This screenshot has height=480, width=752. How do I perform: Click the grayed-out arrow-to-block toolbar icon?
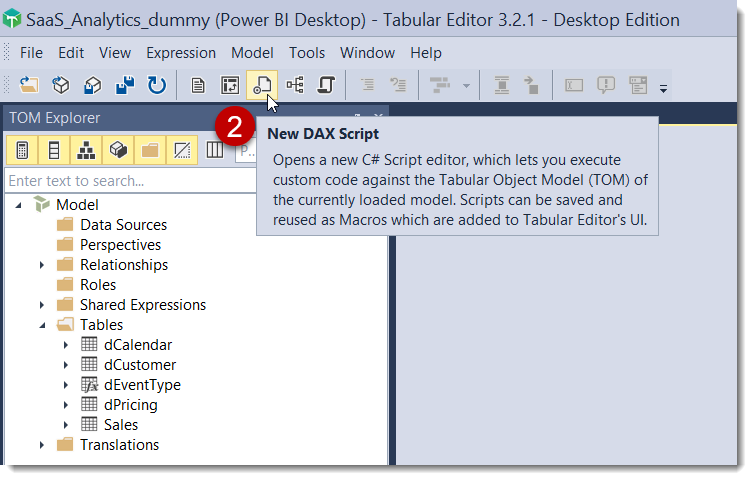tap(531, 85)
